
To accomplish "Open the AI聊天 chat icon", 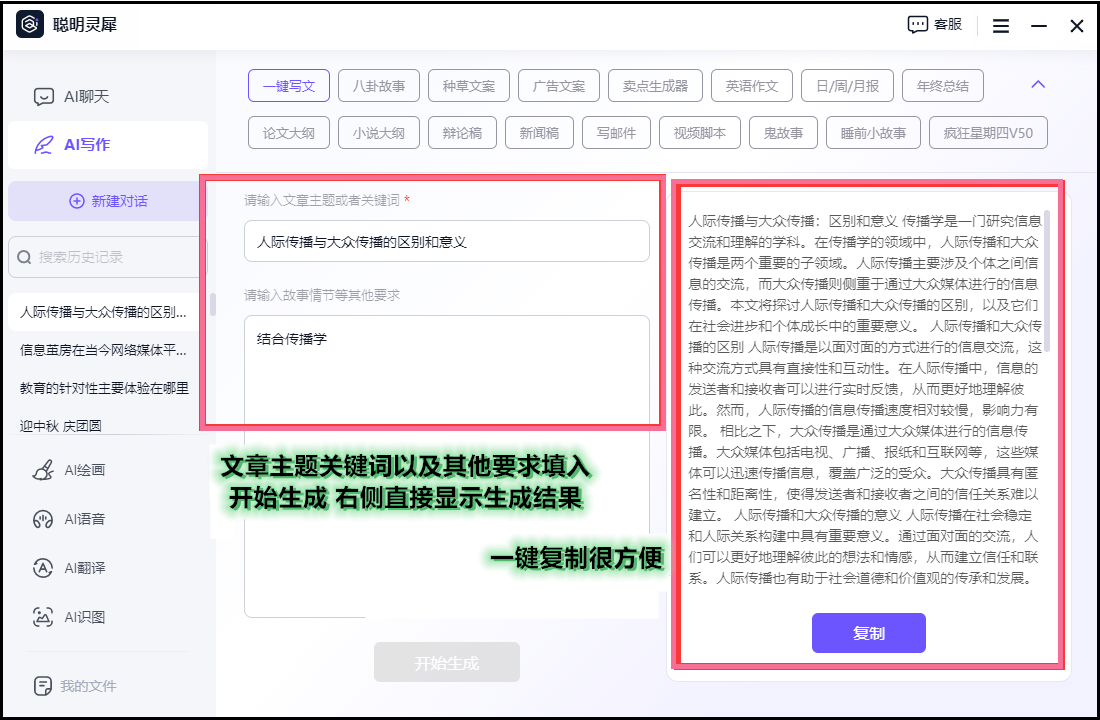I will click(43, 97).
